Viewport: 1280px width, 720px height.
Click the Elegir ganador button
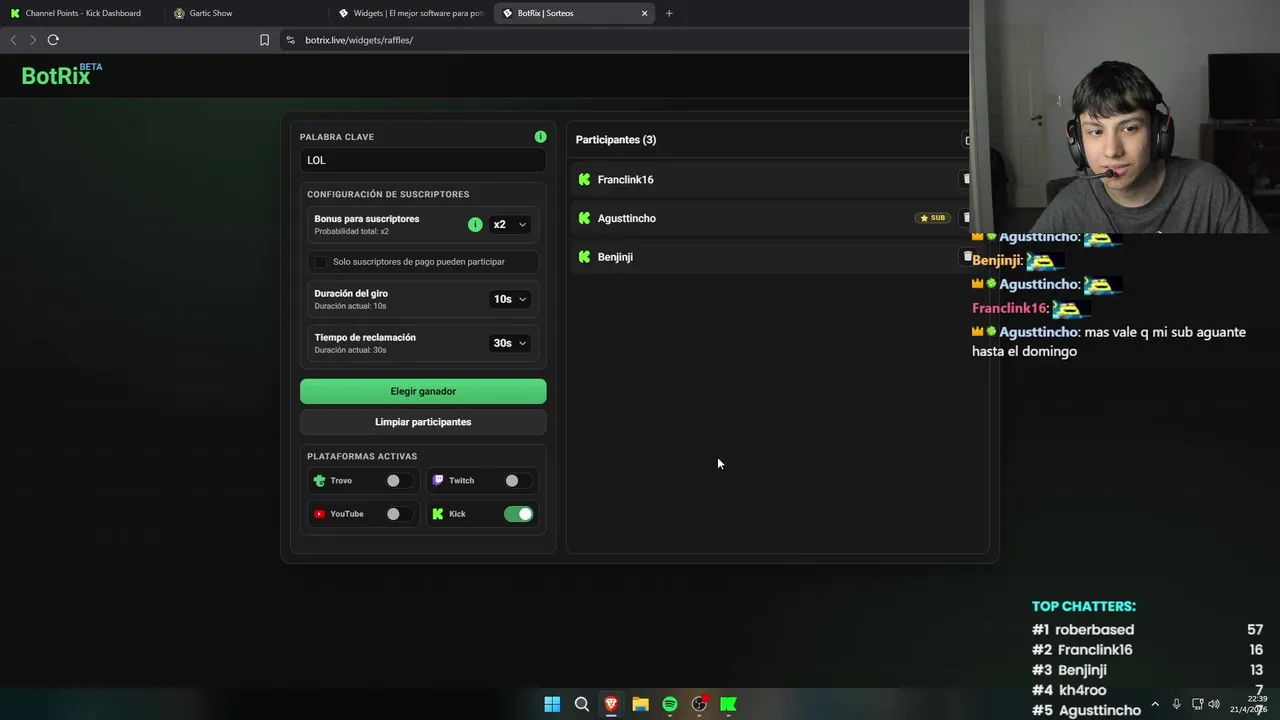(x=423, y=391)
